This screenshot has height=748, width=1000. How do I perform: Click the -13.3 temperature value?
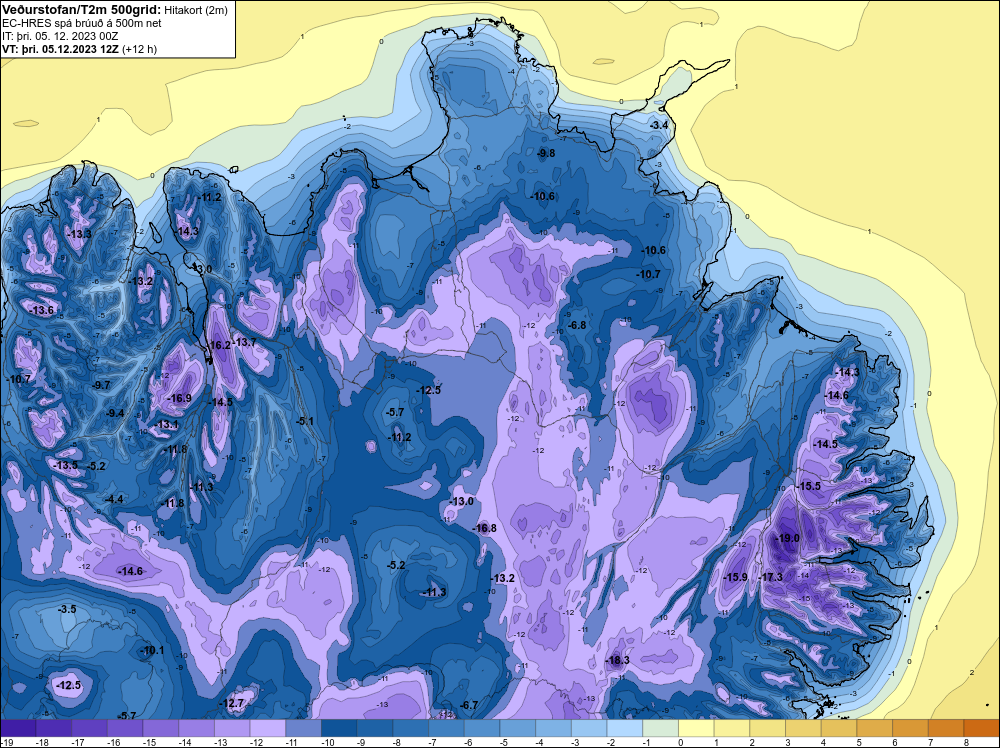pos(80,234)
